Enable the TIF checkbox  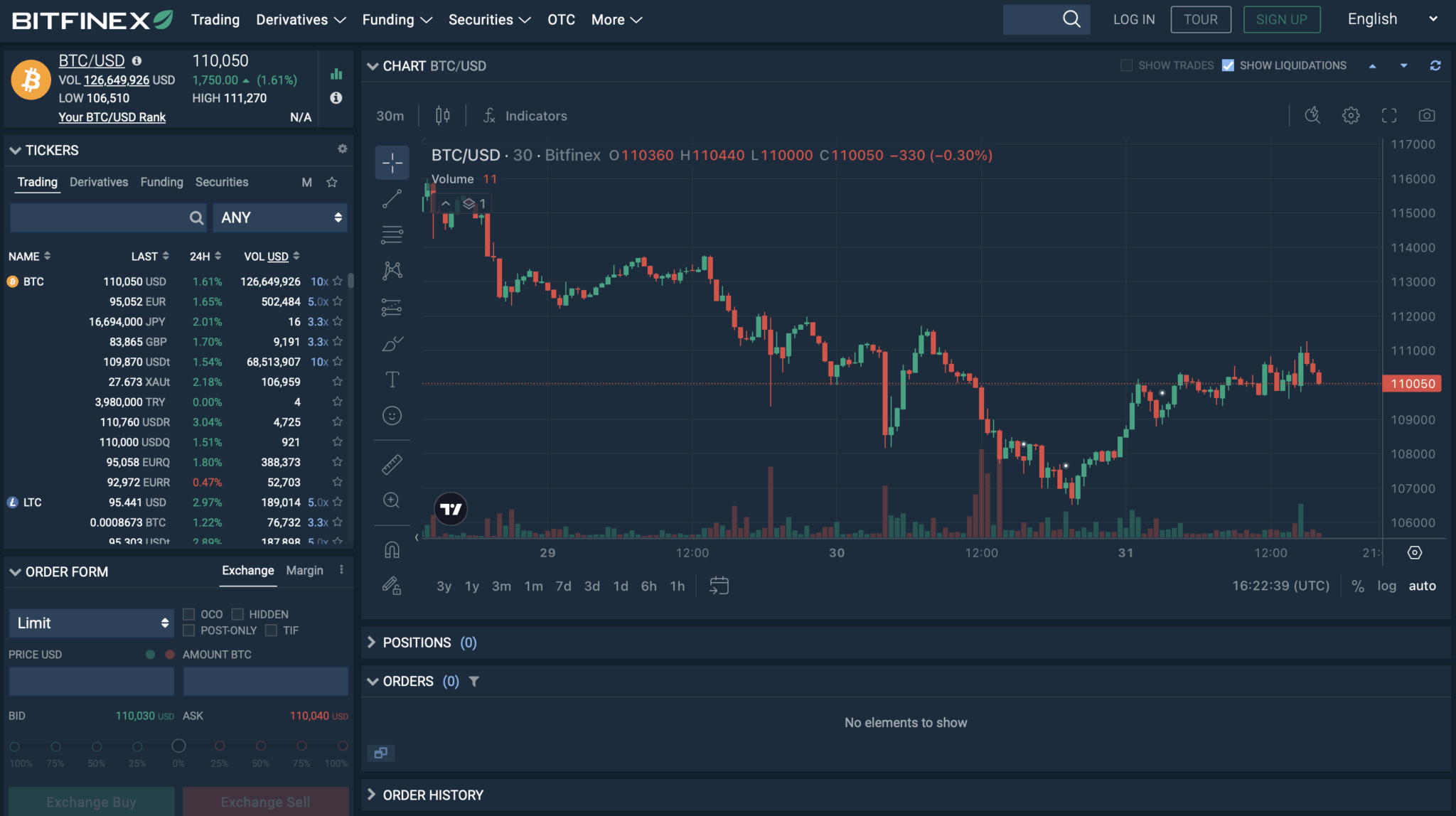(x=271, y=630)
